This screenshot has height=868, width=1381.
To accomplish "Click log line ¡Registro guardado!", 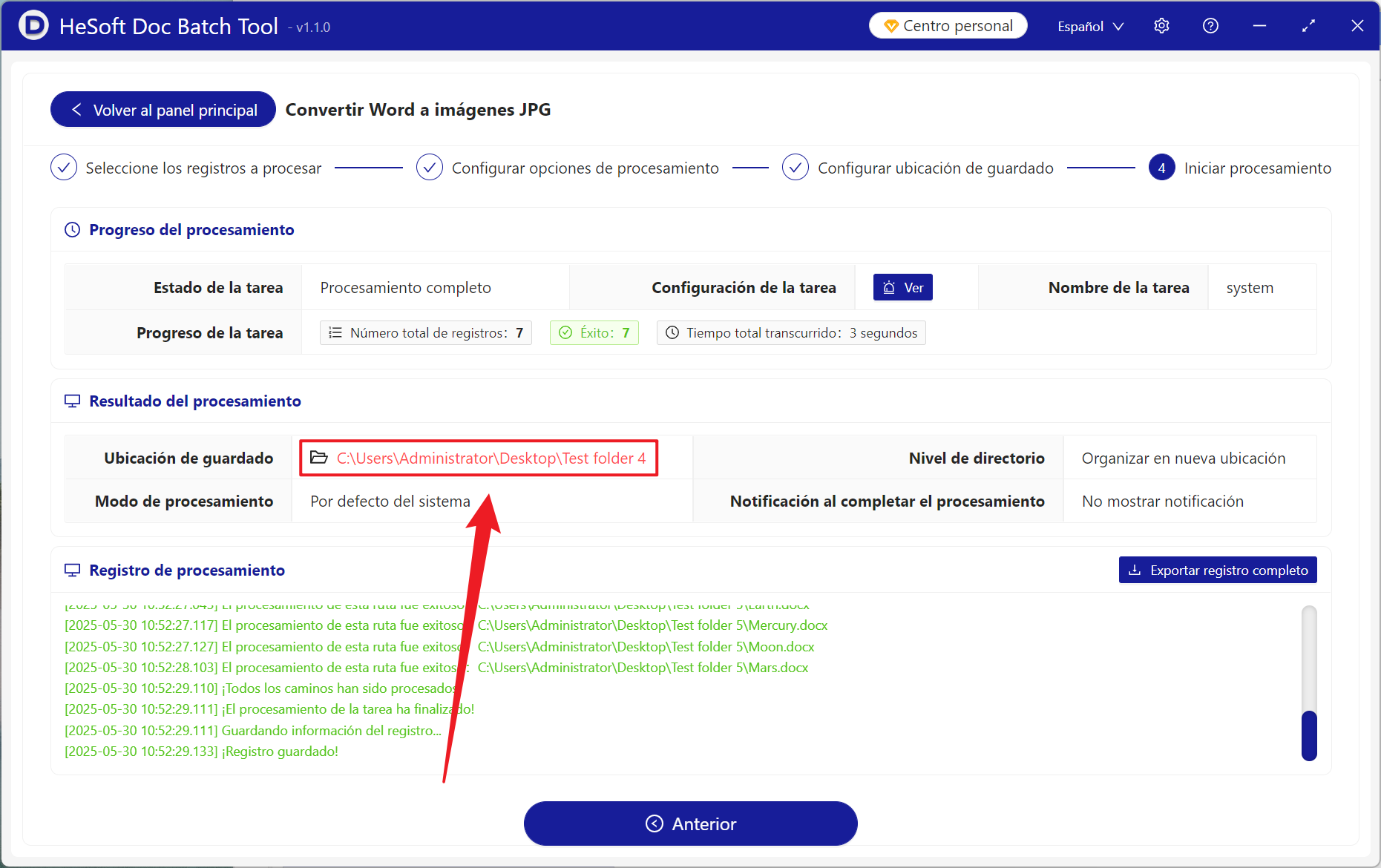I will pos(201,752).
